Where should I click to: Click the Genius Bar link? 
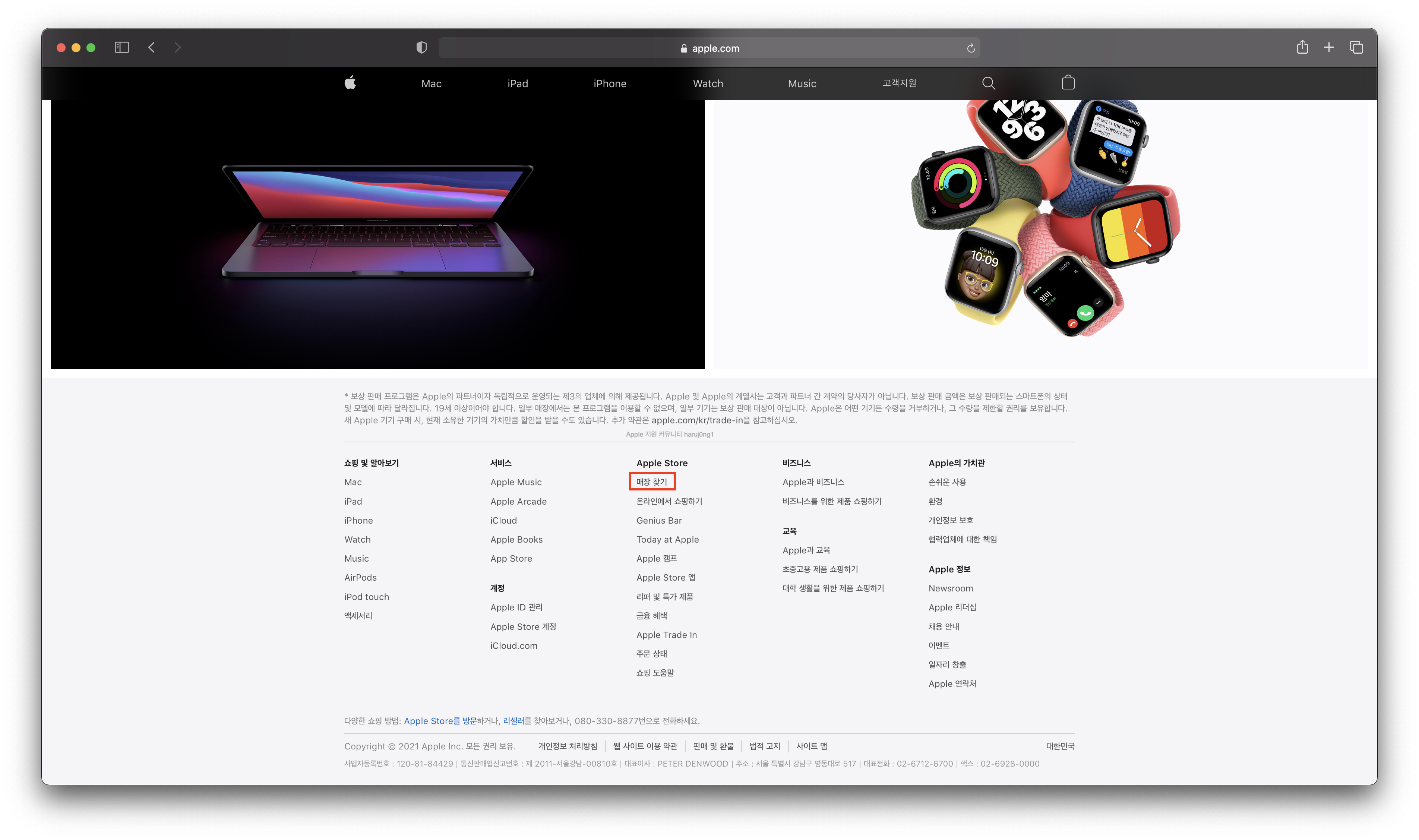pyautogui.click(x=659, y=520)
